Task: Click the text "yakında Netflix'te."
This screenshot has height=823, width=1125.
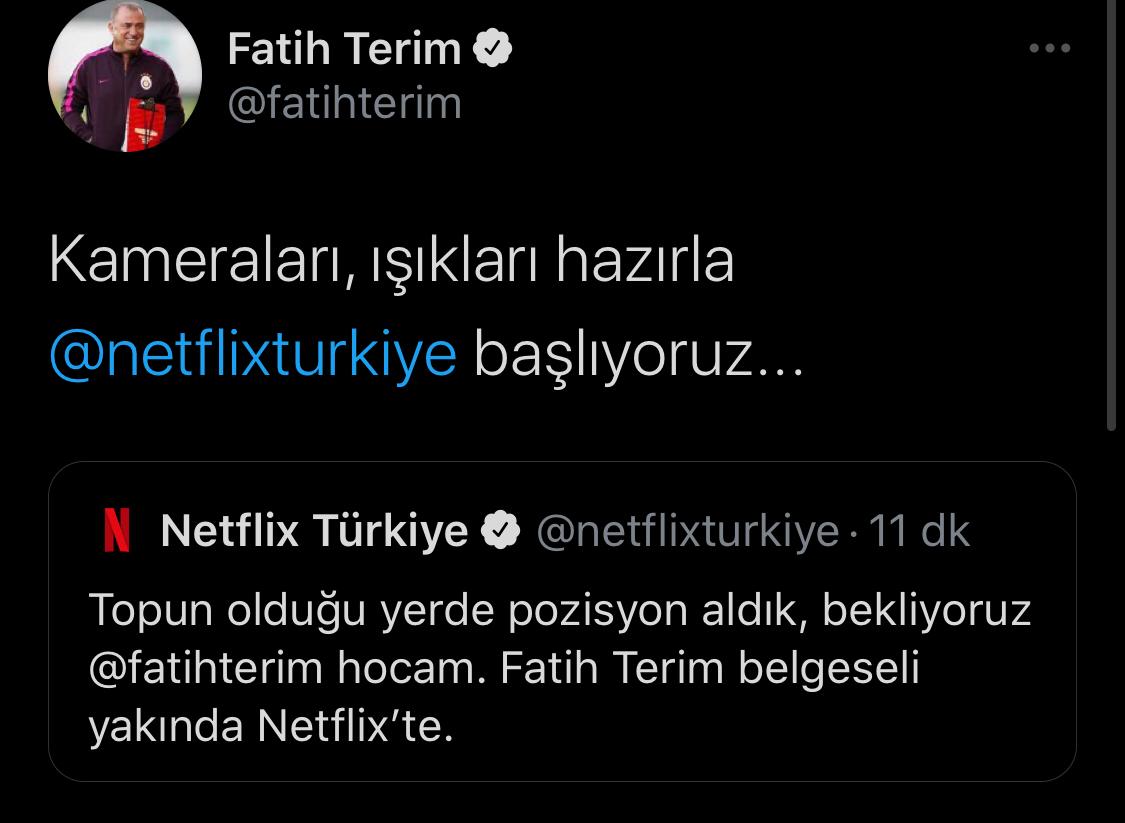Action: [x=271, y=727]
